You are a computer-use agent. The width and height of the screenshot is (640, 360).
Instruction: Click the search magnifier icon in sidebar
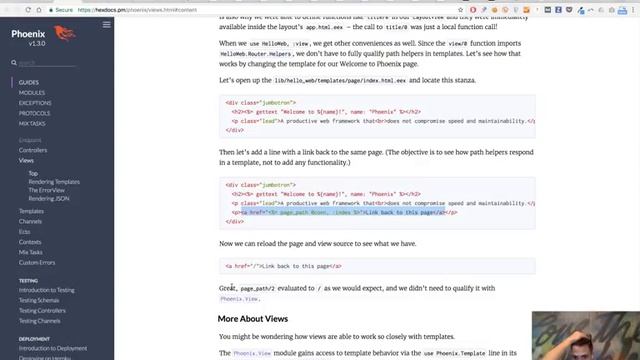pyautogui.click(x=14, y=62)
